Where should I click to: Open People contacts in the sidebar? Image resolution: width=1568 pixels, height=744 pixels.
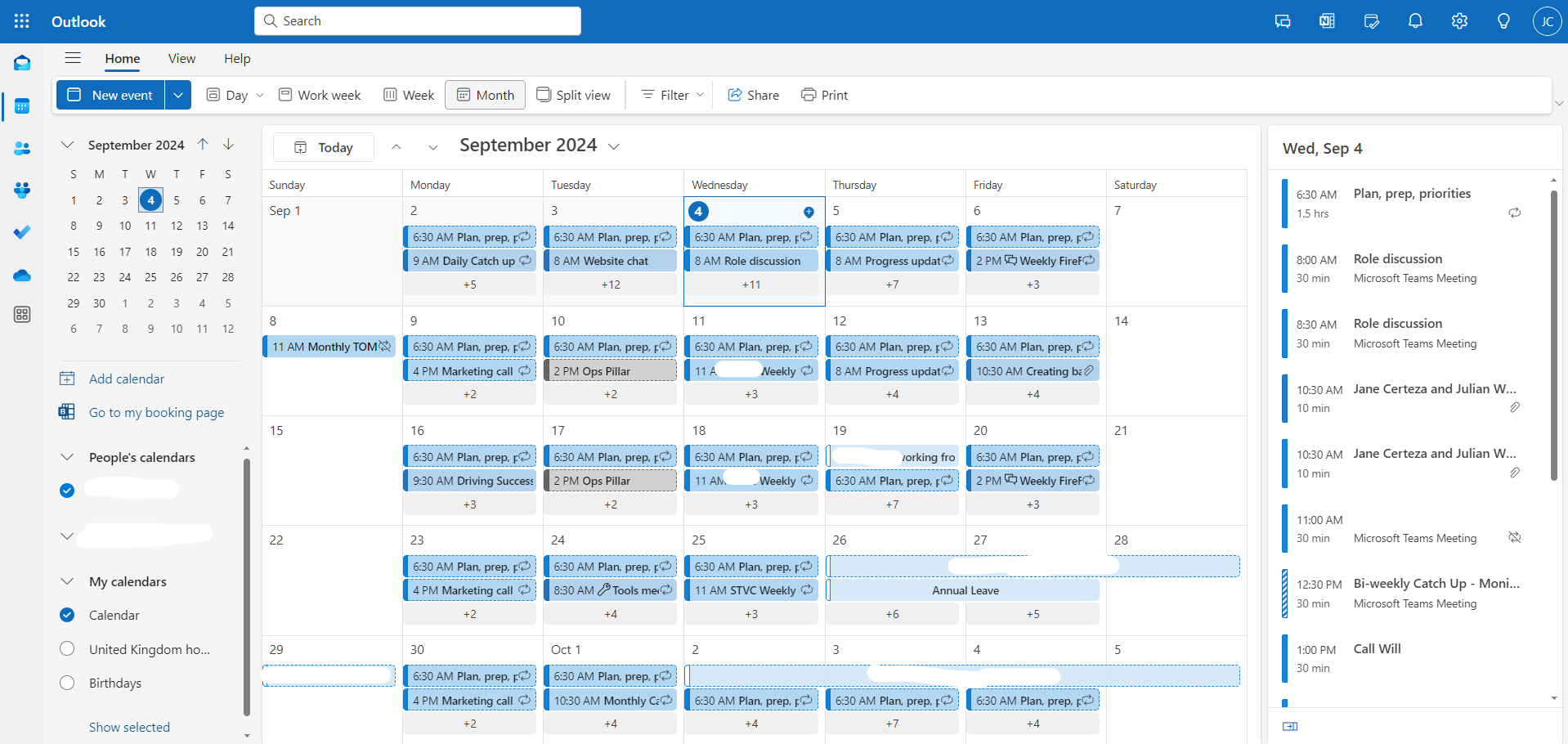[22, 148]
